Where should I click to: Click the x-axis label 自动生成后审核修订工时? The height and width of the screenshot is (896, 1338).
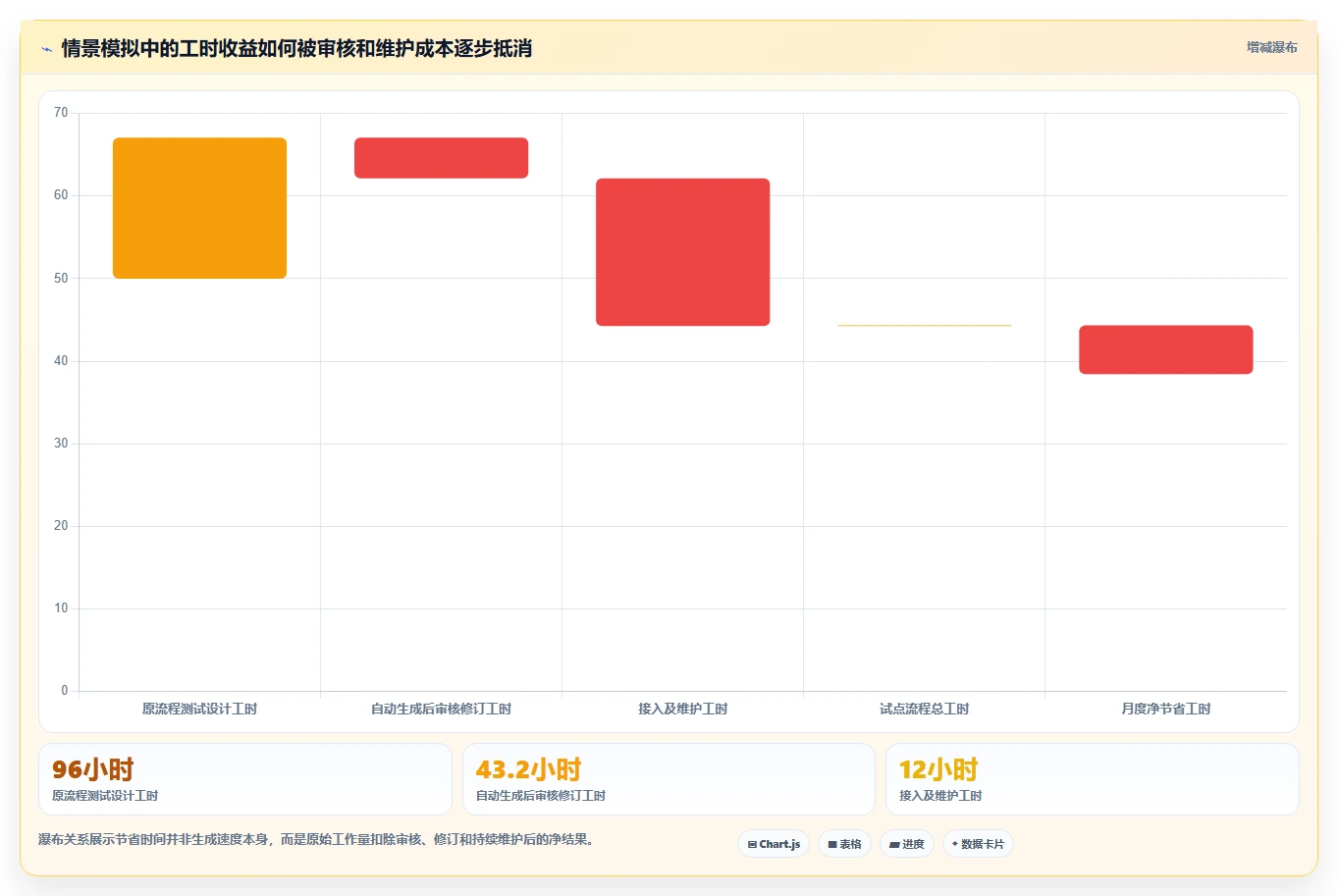pos(441,709)
